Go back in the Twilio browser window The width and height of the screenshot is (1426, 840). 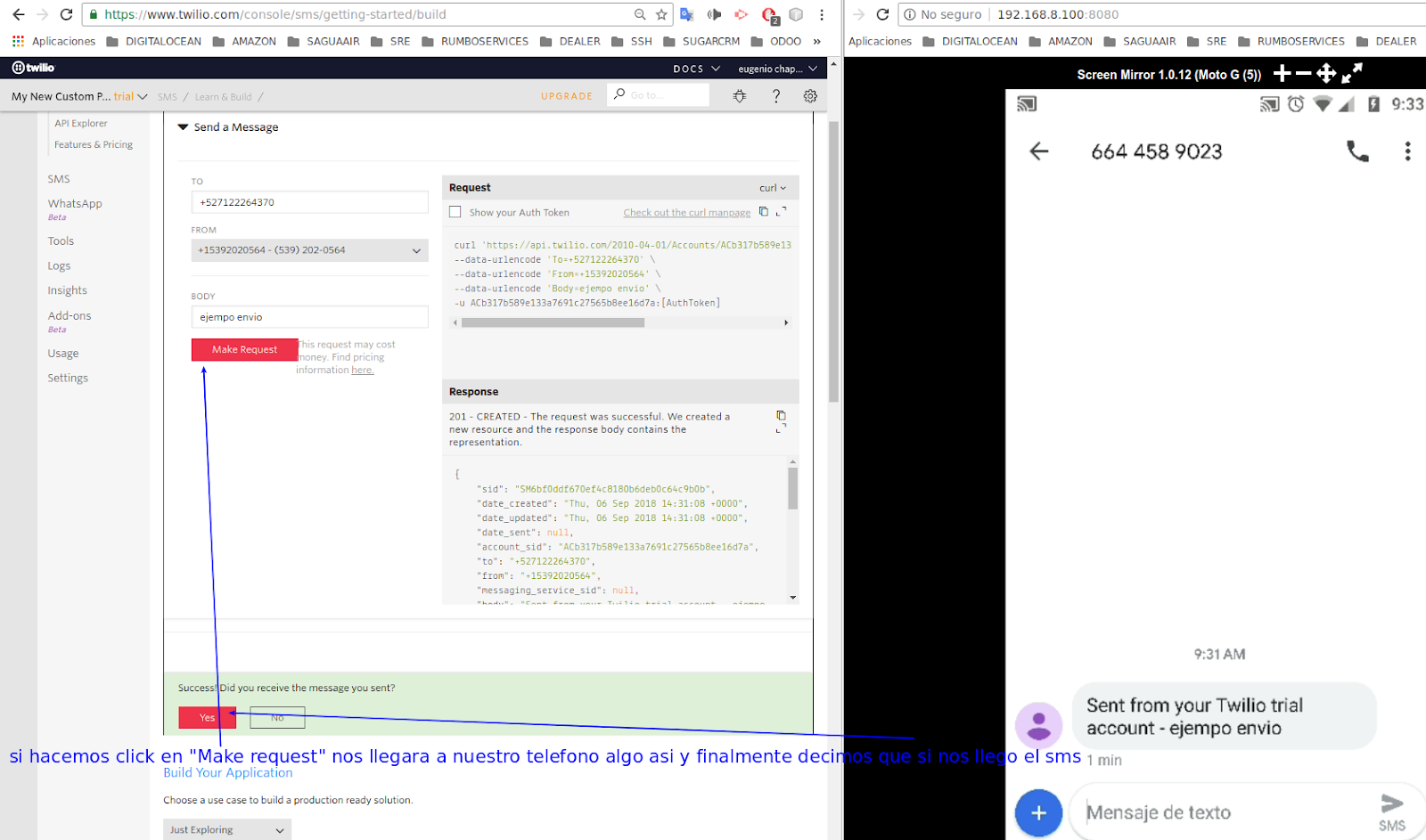pos(19,14)
